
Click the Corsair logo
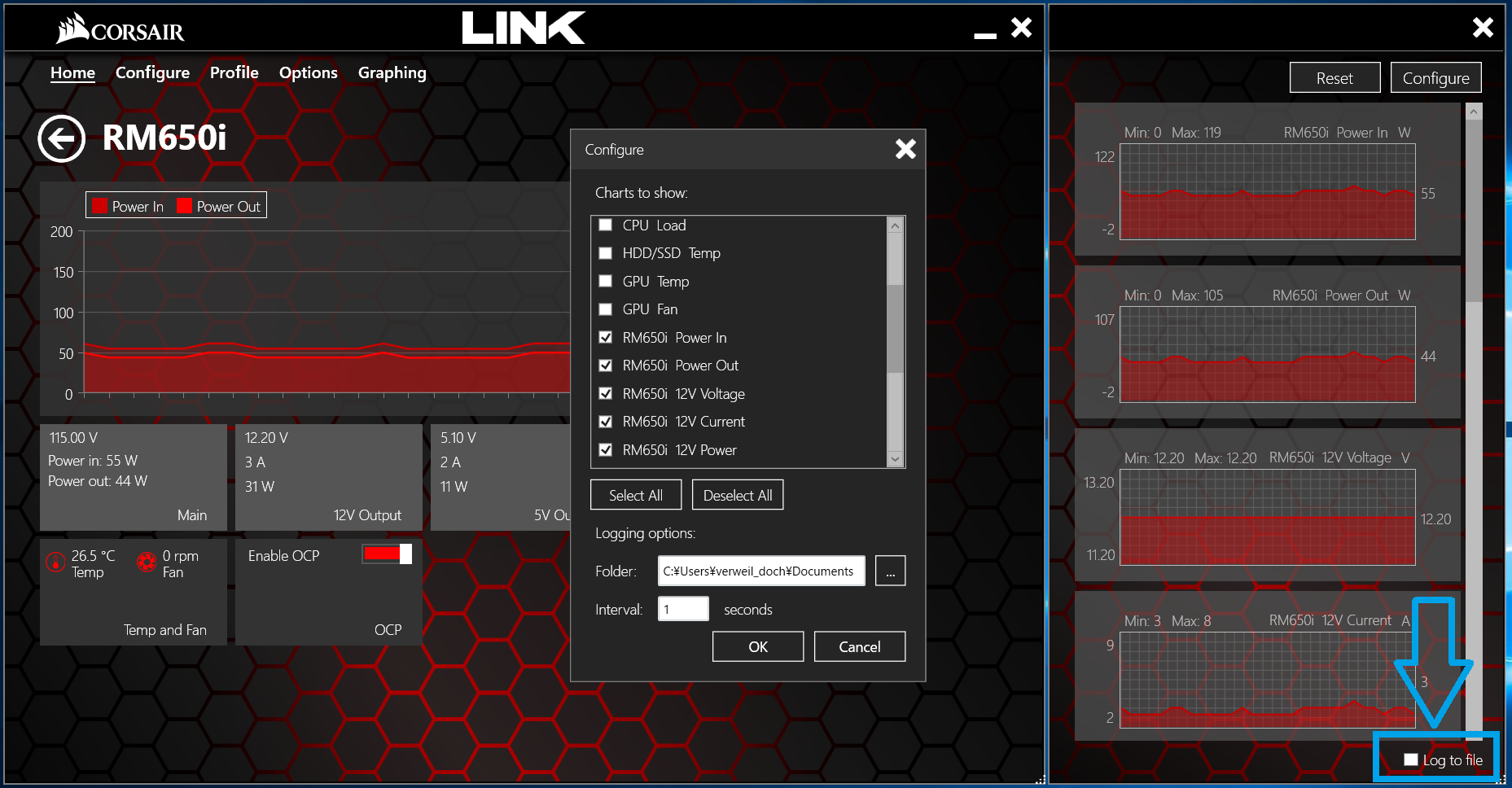(121, 28)
